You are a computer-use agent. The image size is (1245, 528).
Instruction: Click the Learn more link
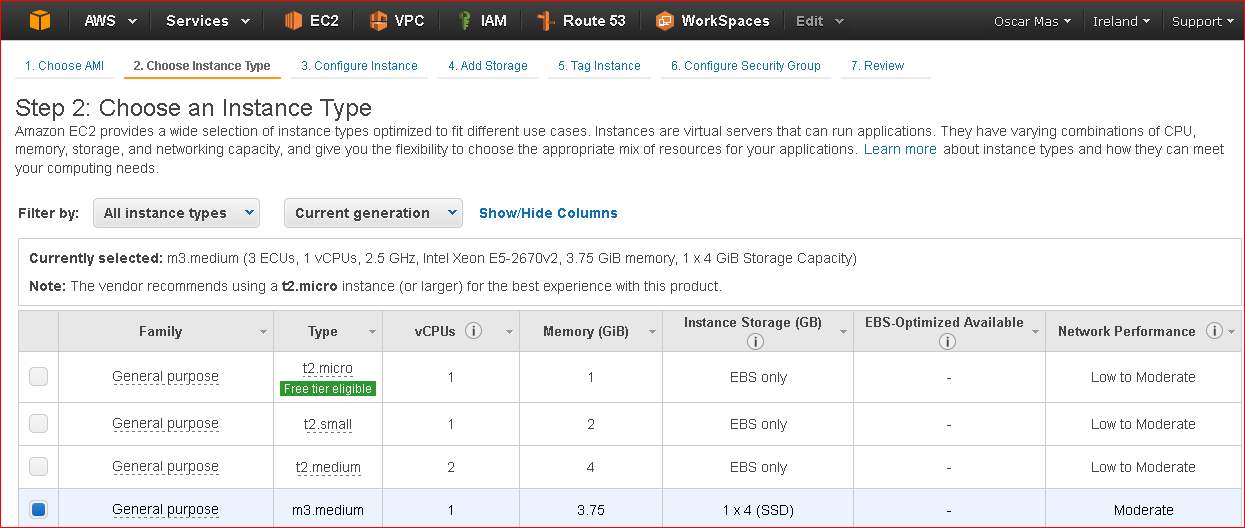pos(900,149)
